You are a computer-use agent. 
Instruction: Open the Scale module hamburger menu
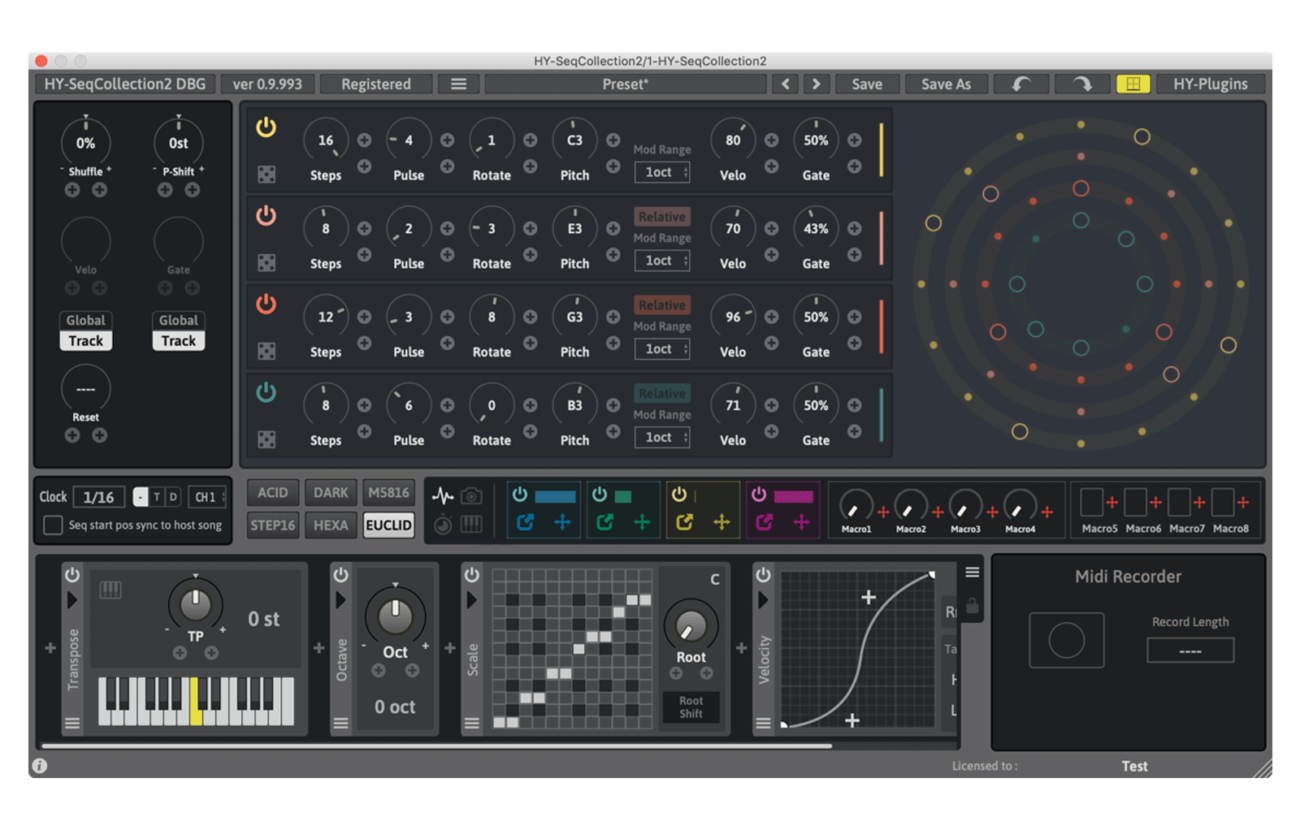(472, 723)
